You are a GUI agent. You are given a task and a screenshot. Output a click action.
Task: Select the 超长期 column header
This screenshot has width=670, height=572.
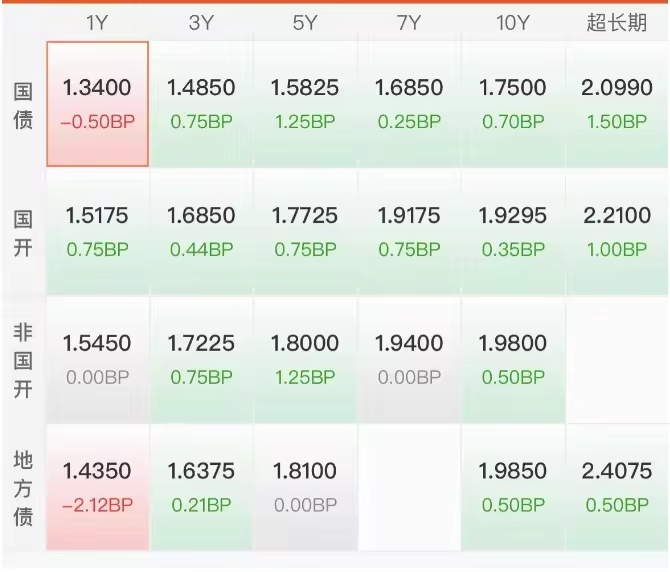[616, 23]
